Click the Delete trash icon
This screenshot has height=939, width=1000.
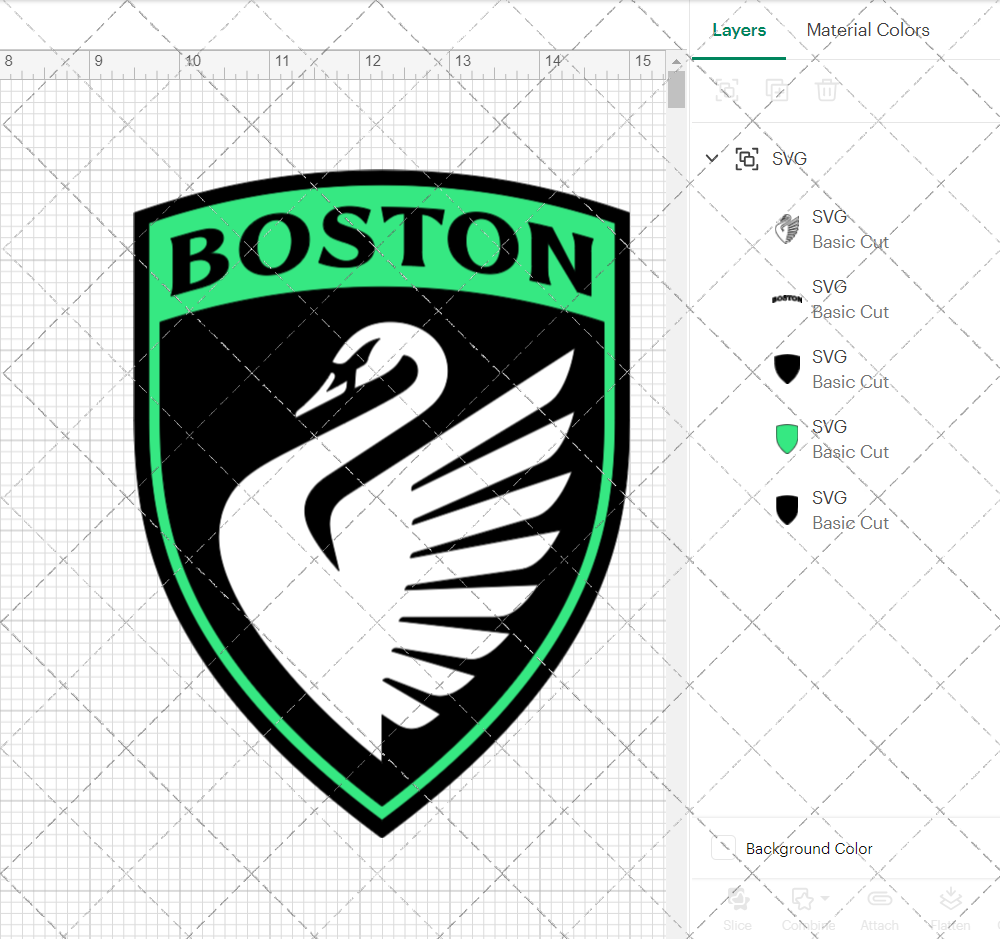[x=827, y=90]
